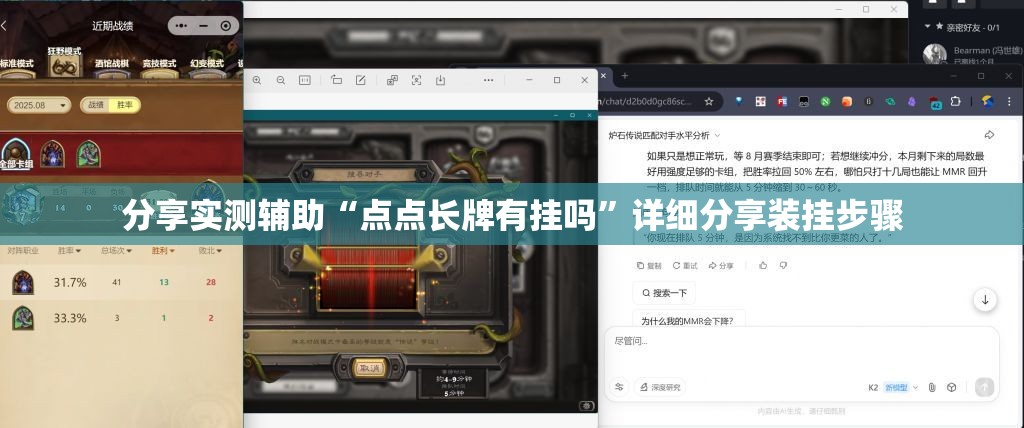Switch the toggle to 胜率
The image size is (1024, 428).
coord(124,105)
